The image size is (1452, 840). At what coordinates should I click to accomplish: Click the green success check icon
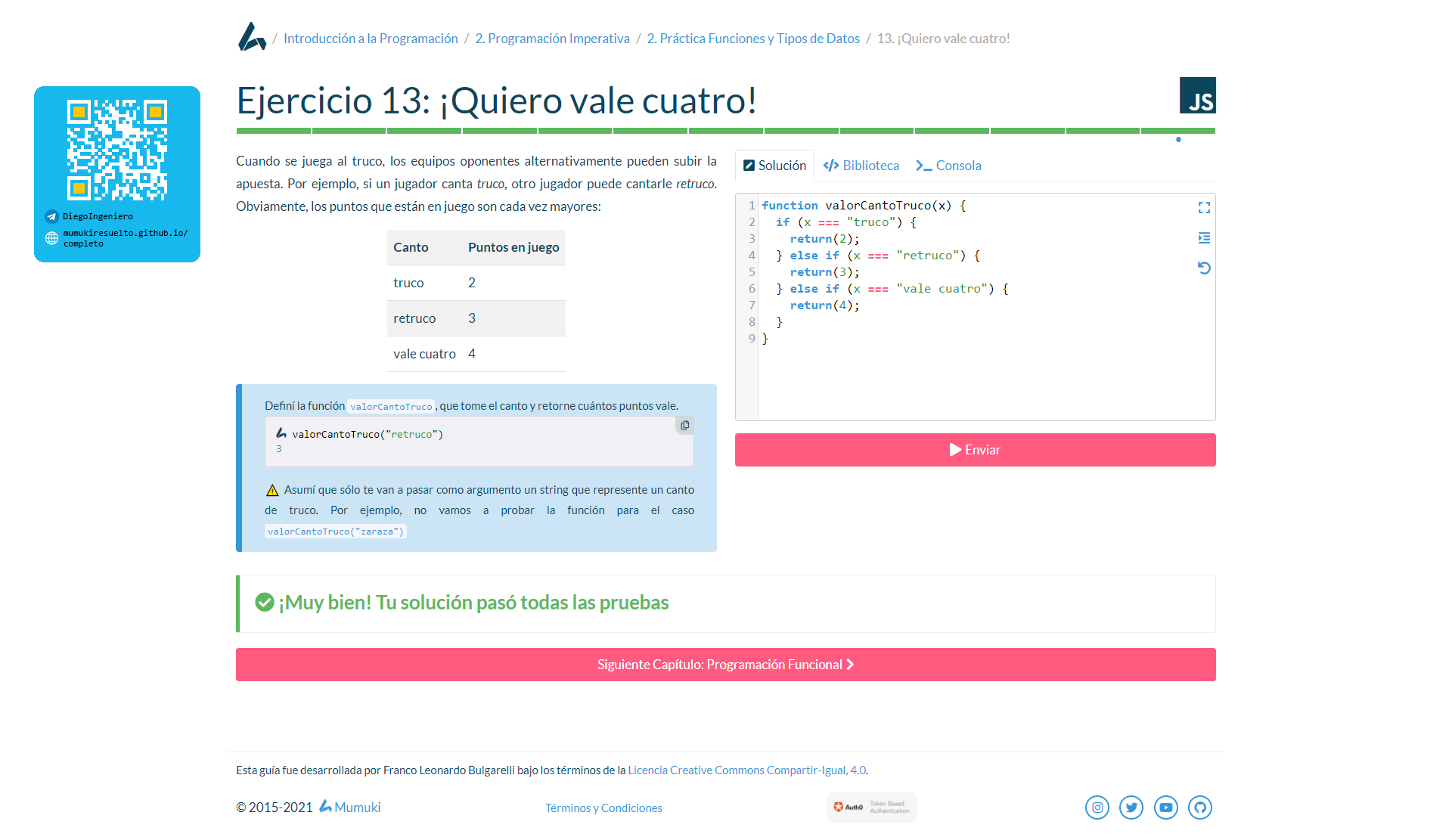(265, 602)
